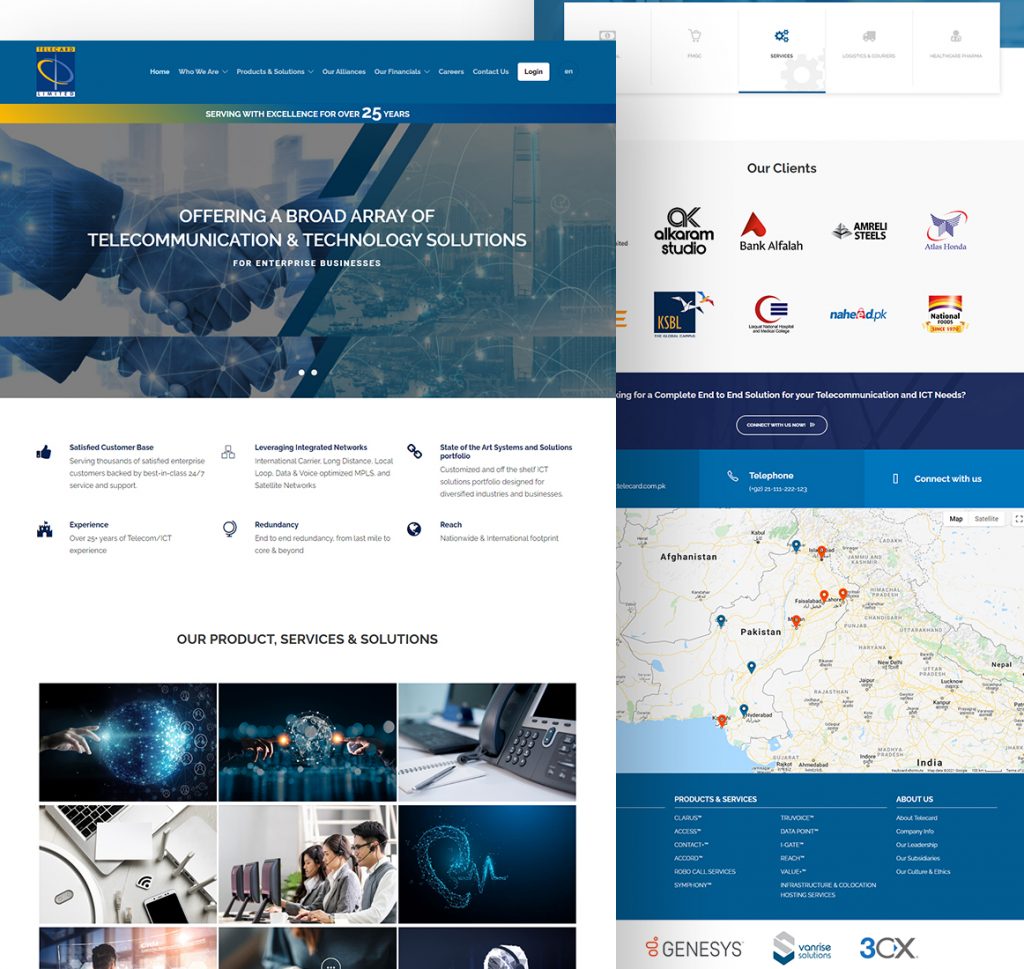Go to Home in the navigation bar
This screenshot has height=969, width=1024.
(159, 72)
